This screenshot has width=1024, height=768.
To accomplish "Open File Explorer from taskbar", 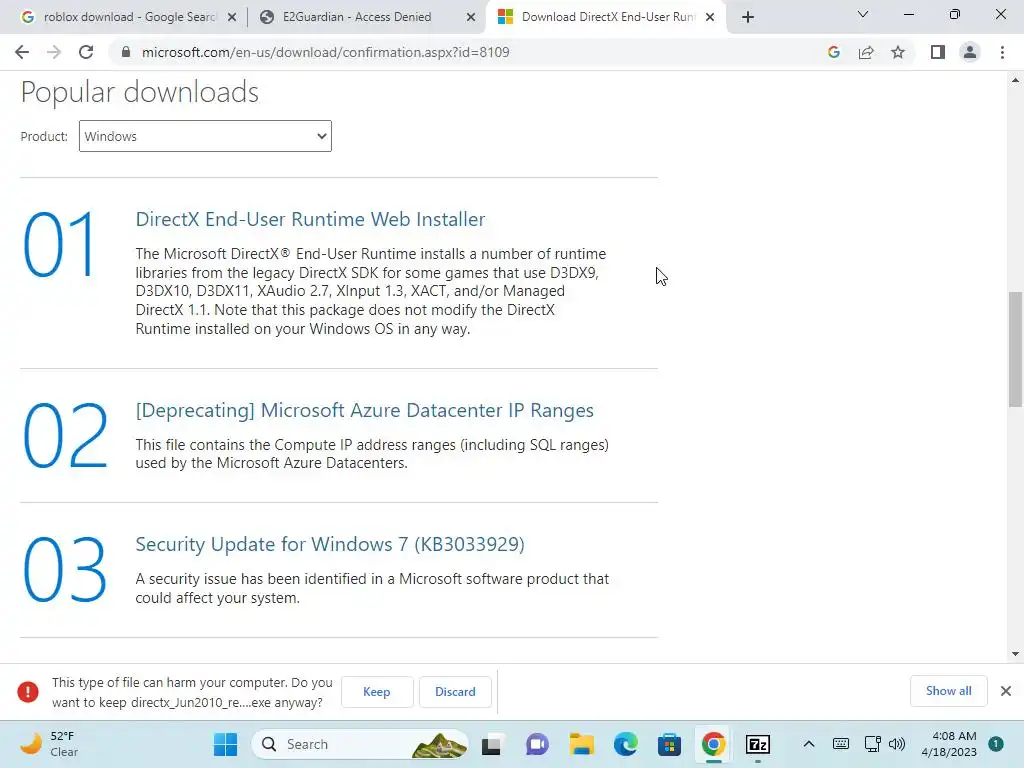I will [581, 744].
